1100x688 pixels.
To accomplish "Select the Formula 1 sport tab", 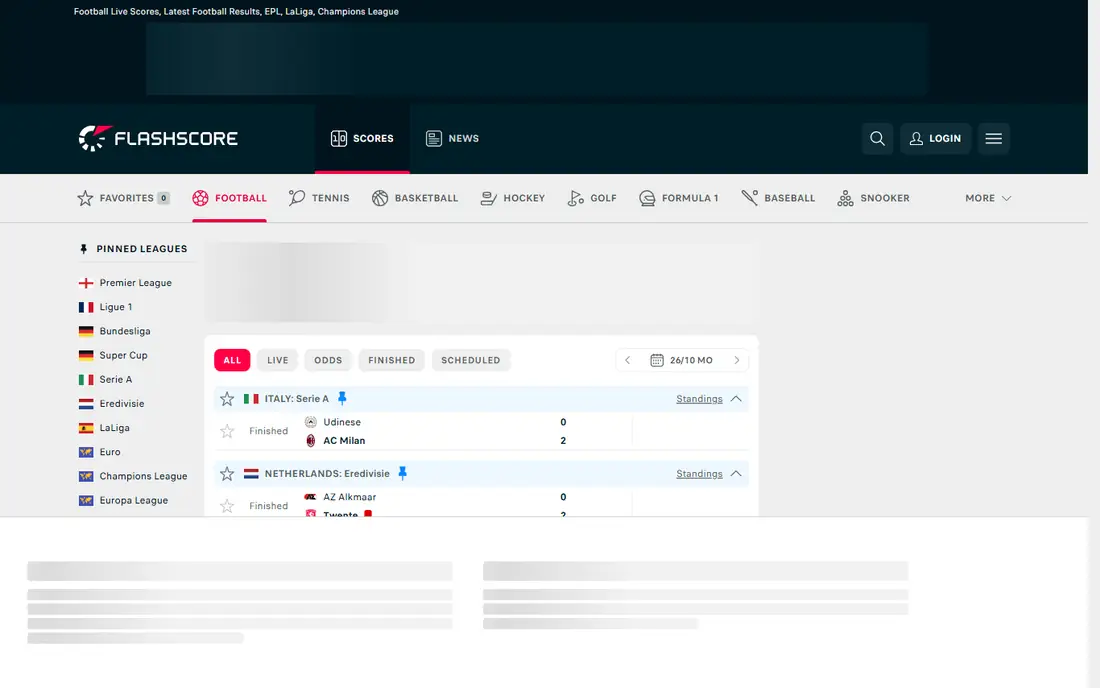I will pyautogui.click(x=679, y=198).
